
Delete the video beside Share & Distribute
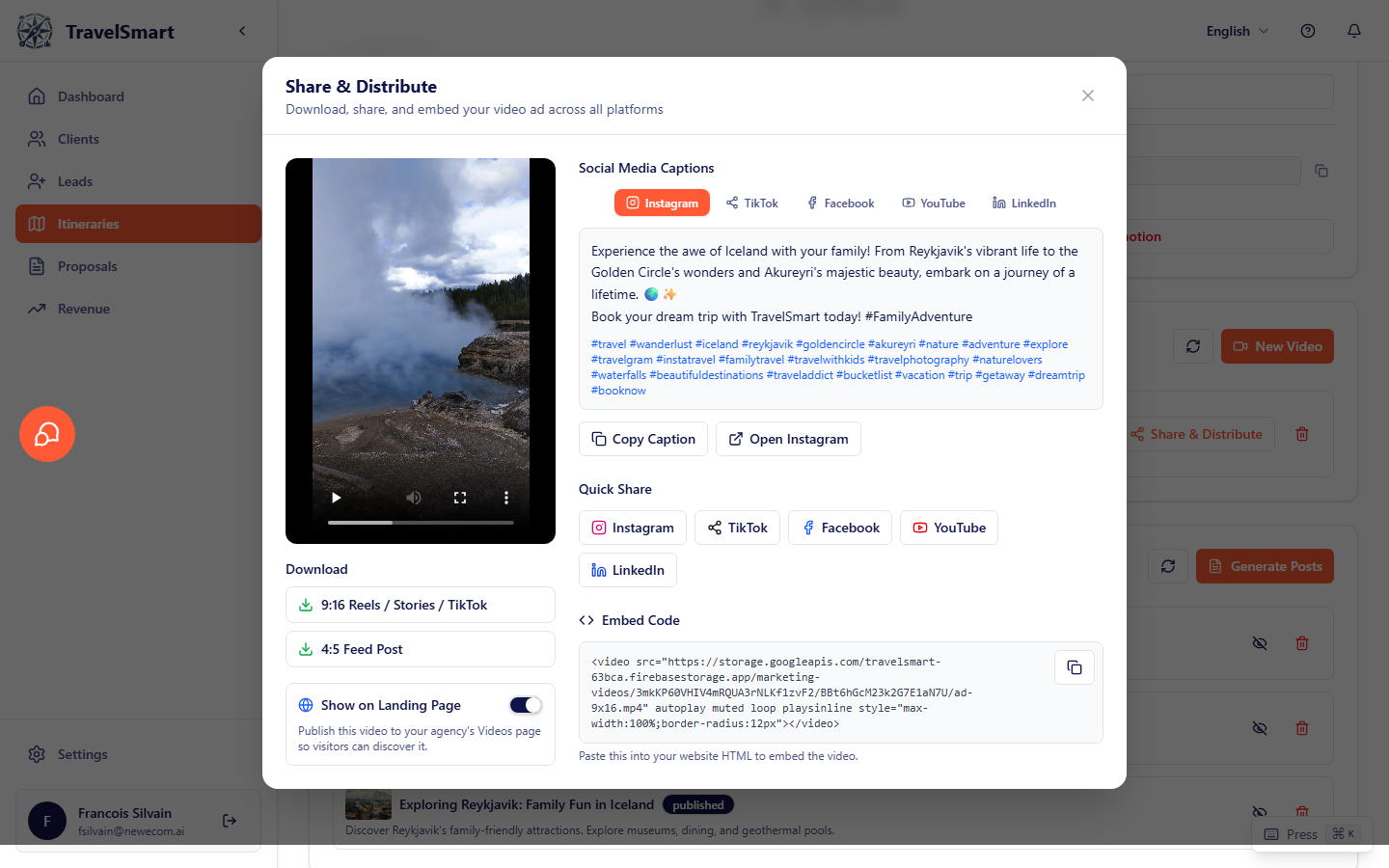point(1302,434)
